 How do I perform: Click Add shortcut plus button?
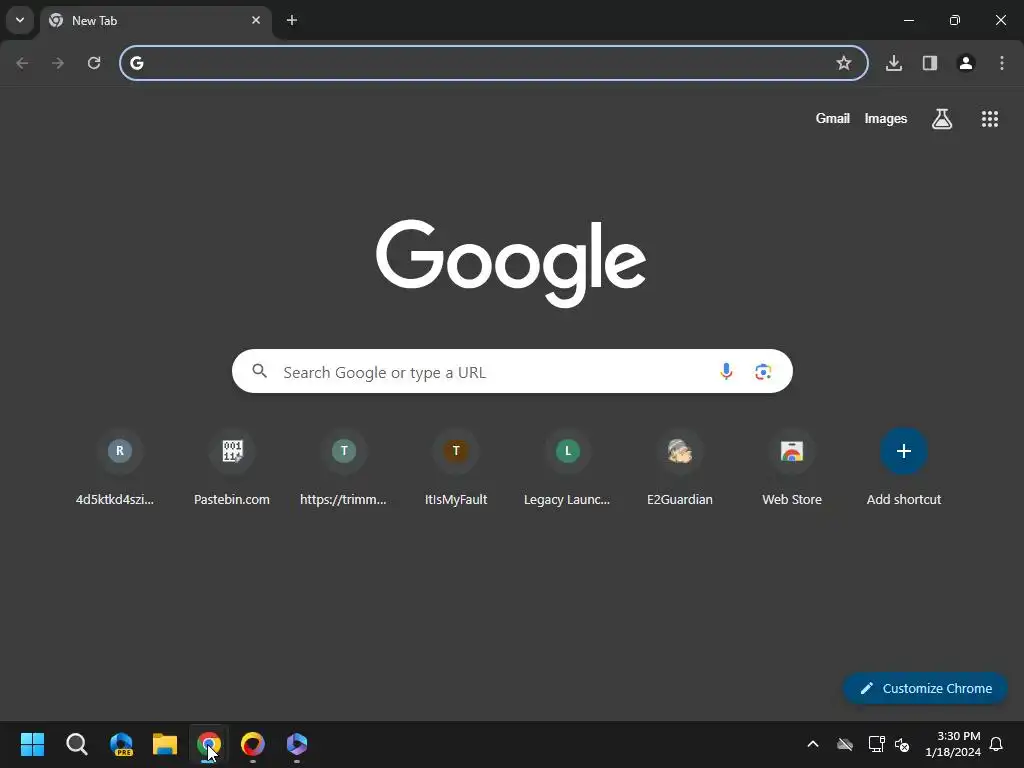pos(904,451)
